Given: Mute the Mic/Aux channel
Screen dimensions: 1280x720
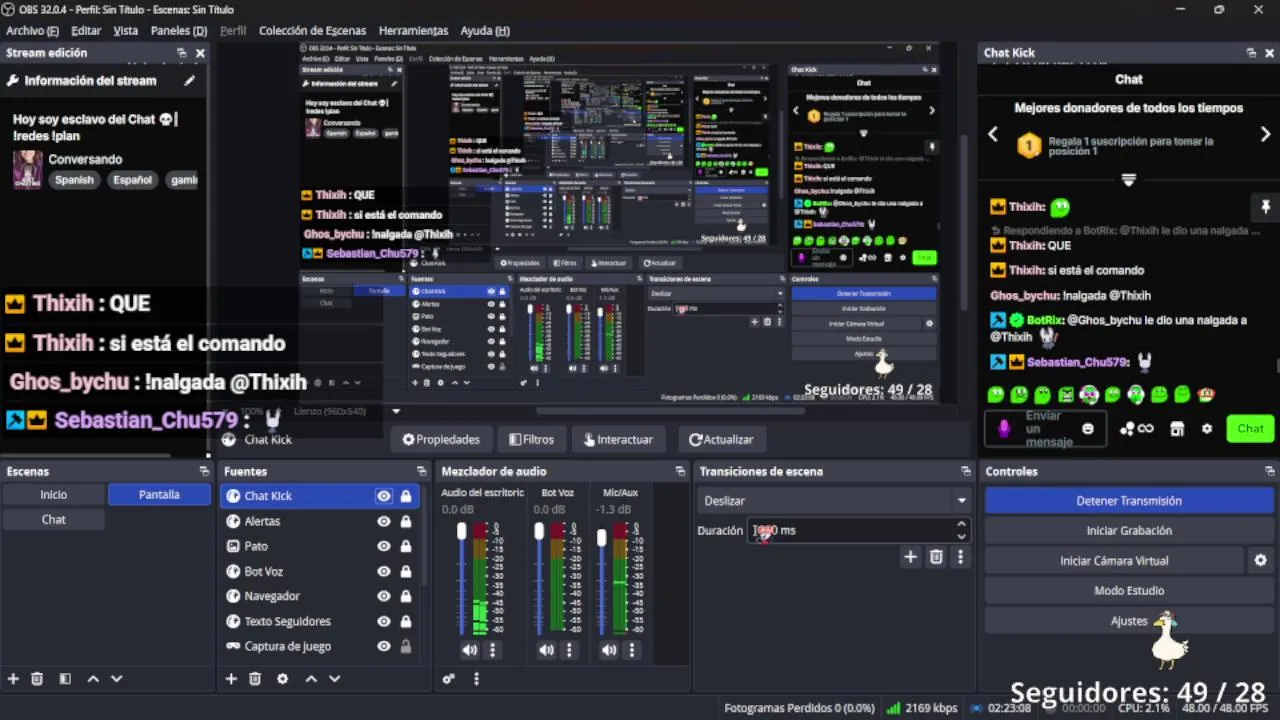Looking at the screenshot, I should click(609, 650).
